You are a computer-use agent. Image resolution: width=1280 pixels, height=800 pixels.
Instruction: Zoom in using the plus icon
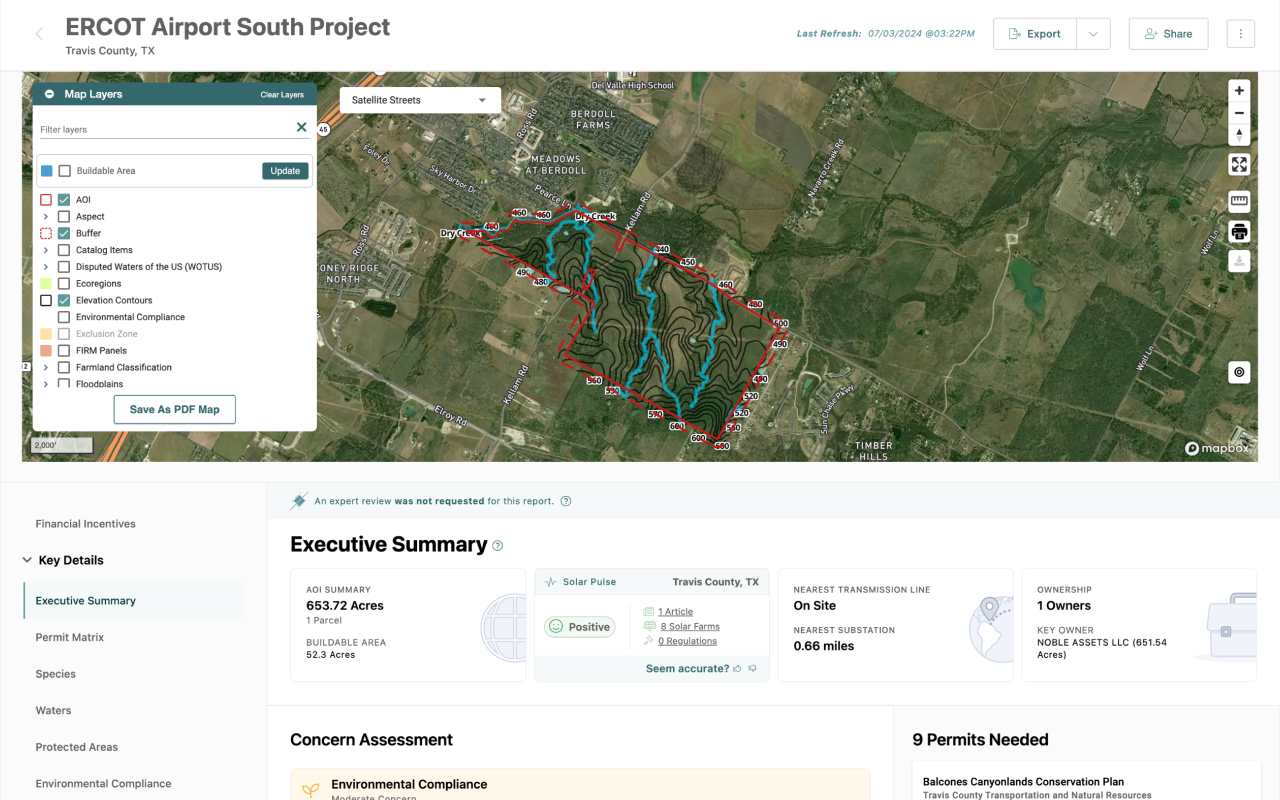point(1238,89)
